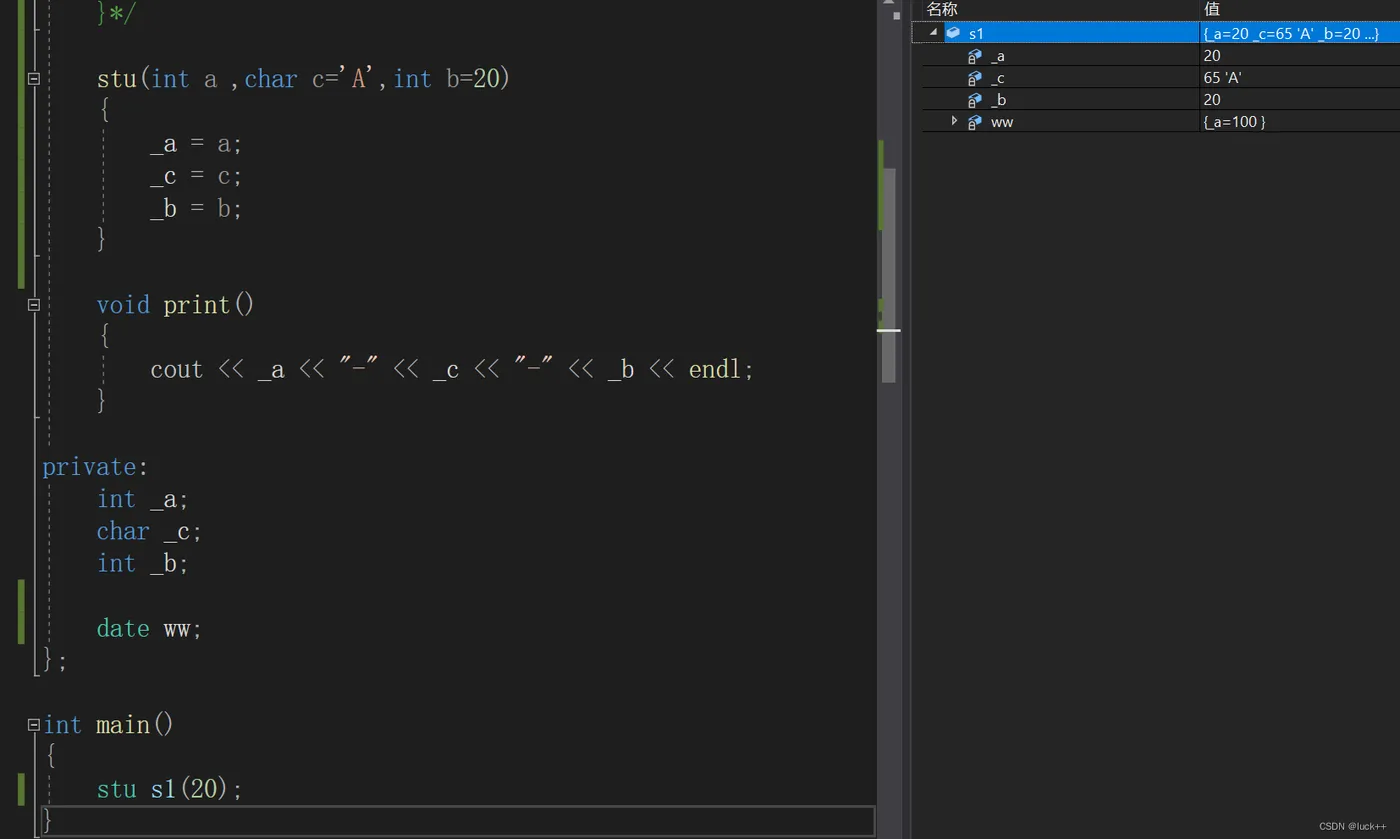Click the 'int _b;' member declaration
1400x839 pixels.
(x=142, y=564)
